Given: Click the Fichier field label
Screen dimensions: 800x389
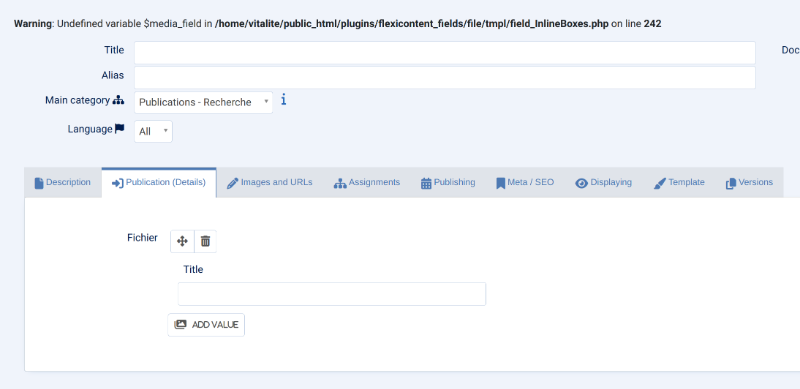Looking at the screenshot, I should pyautogui.click(x=142, y=237).
